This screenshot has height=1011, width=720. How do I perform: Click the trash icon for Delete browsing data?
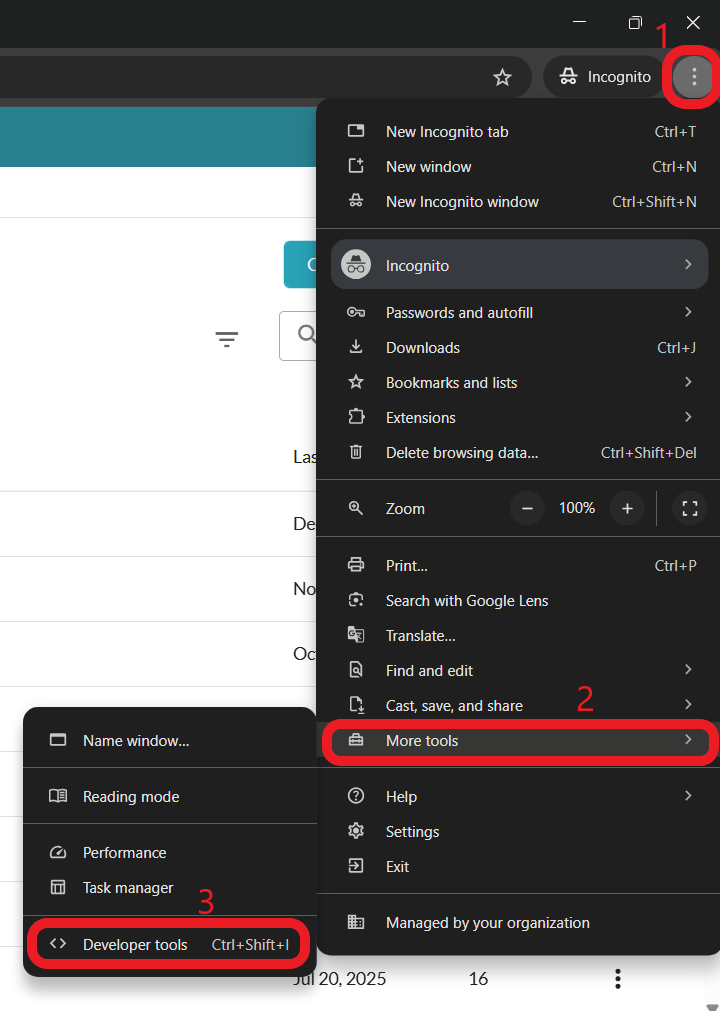pyautogui.click(x=356, y=452)
